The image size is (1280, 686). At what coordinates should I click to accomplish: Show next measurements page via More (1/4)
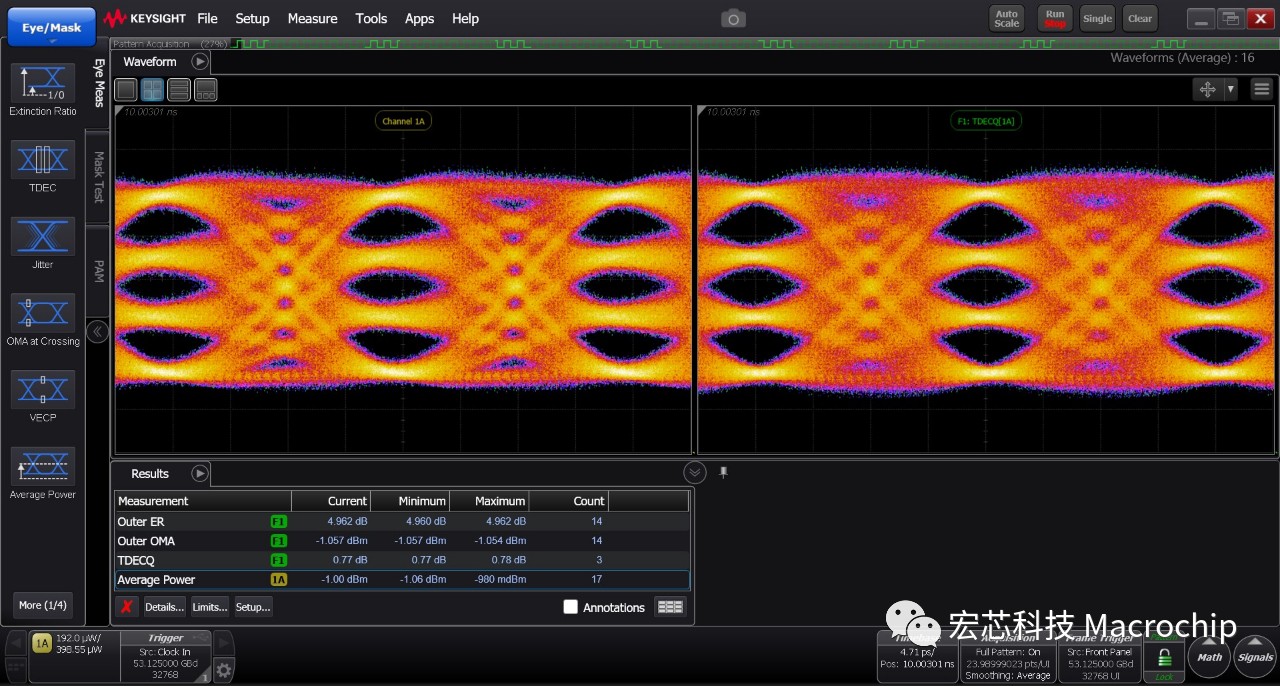(x=43, y=605)
